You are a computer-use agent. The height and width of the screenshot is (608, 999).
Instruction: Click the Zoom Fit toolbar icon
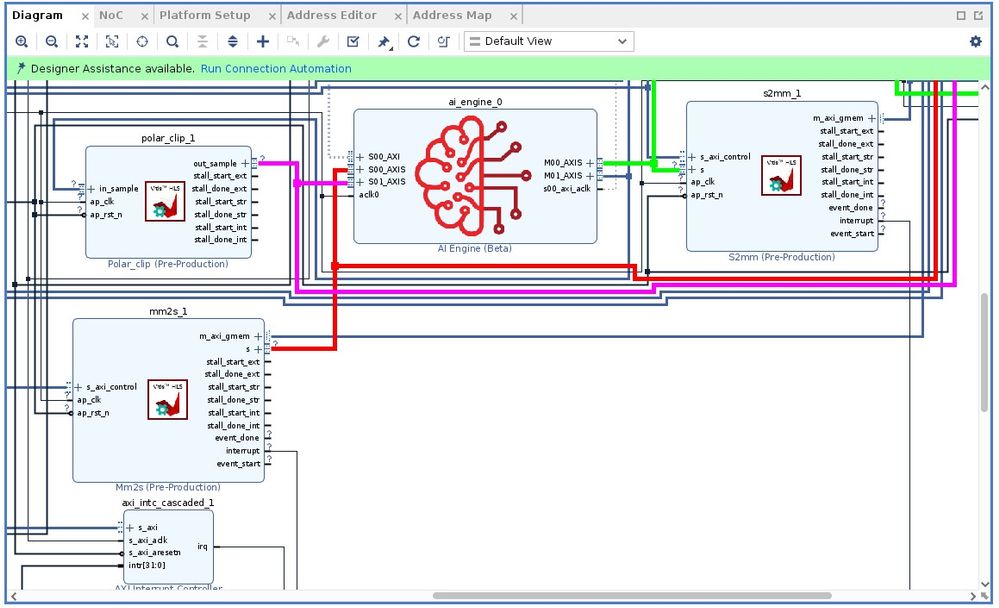click(82, 41)
